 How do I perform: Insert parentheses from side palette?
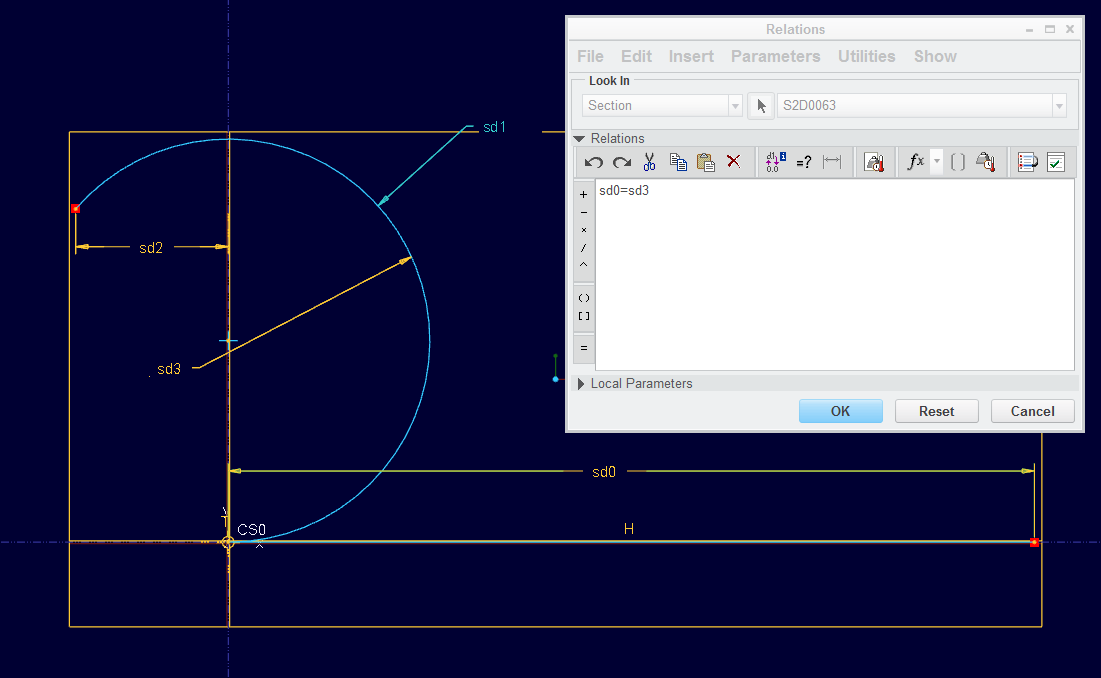584,298
